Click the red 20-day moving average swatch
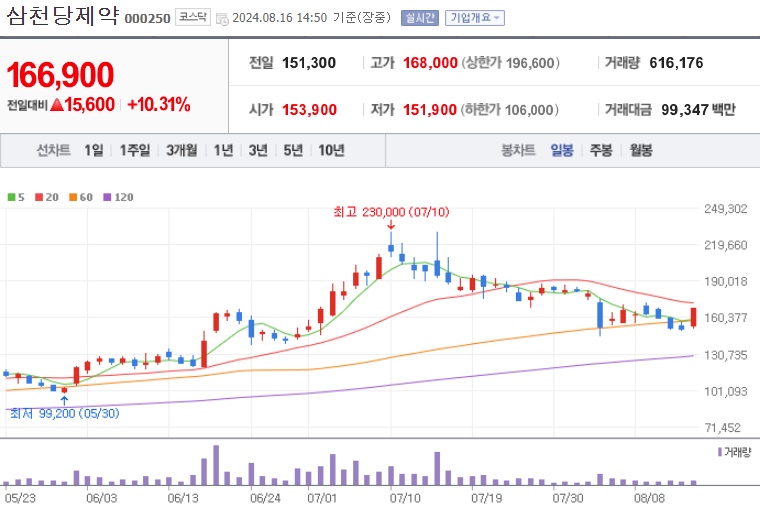The image size is (760, 510). (x=39, y=197)
